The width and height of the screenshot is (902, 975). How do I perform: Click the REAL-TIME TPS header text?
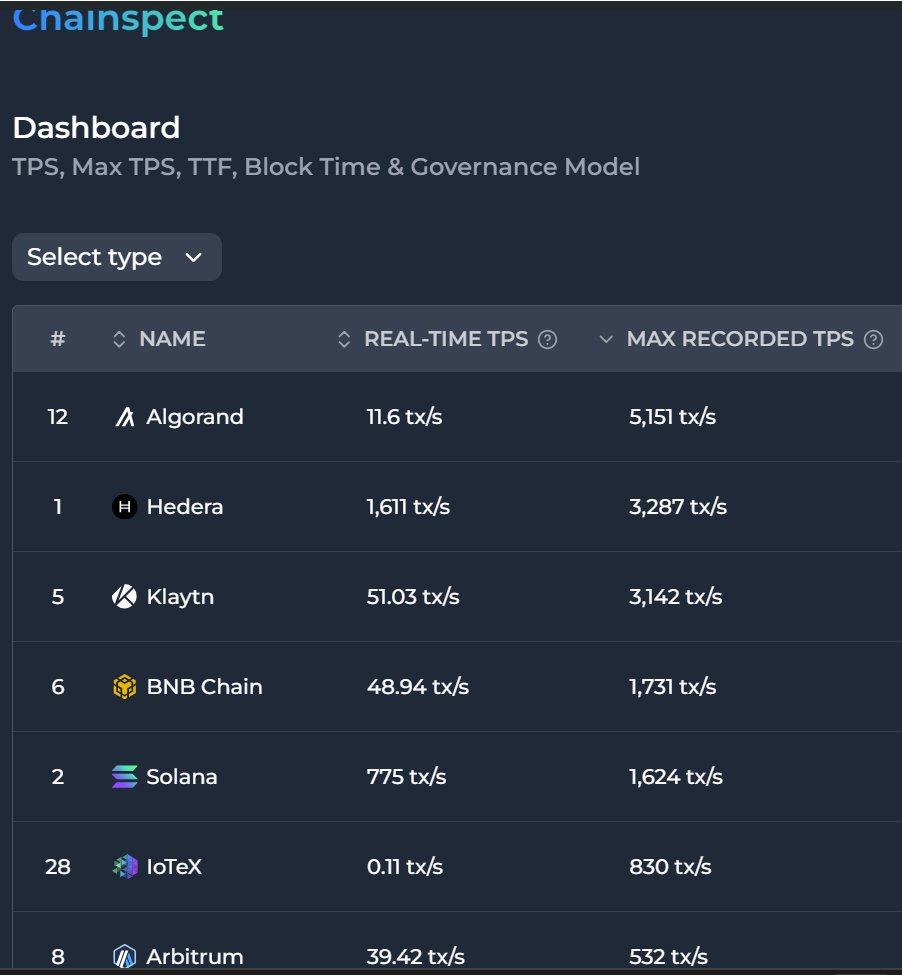click(446, 339)
